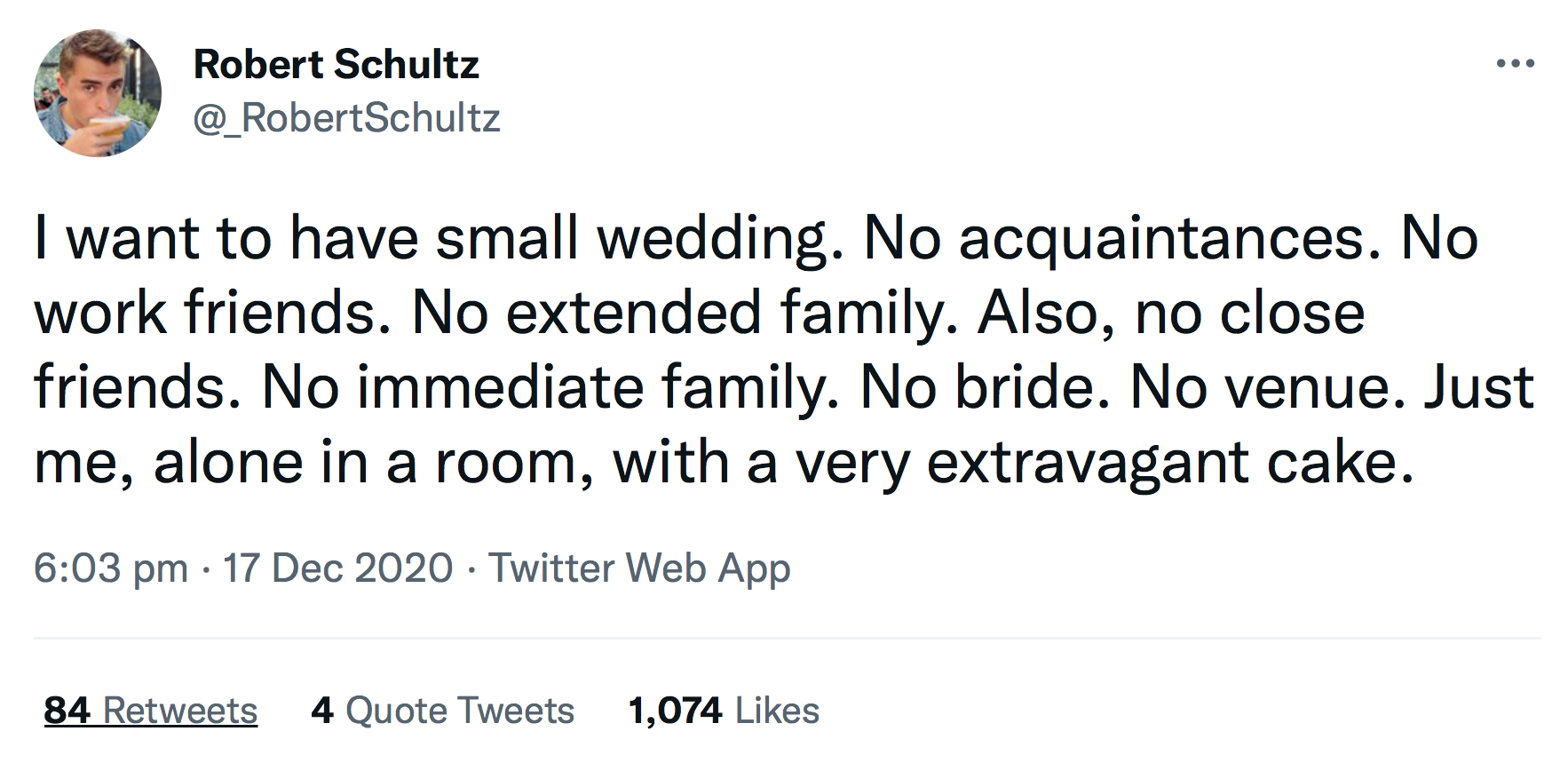Select the bold 84 retweet count

tap(67, 711)
